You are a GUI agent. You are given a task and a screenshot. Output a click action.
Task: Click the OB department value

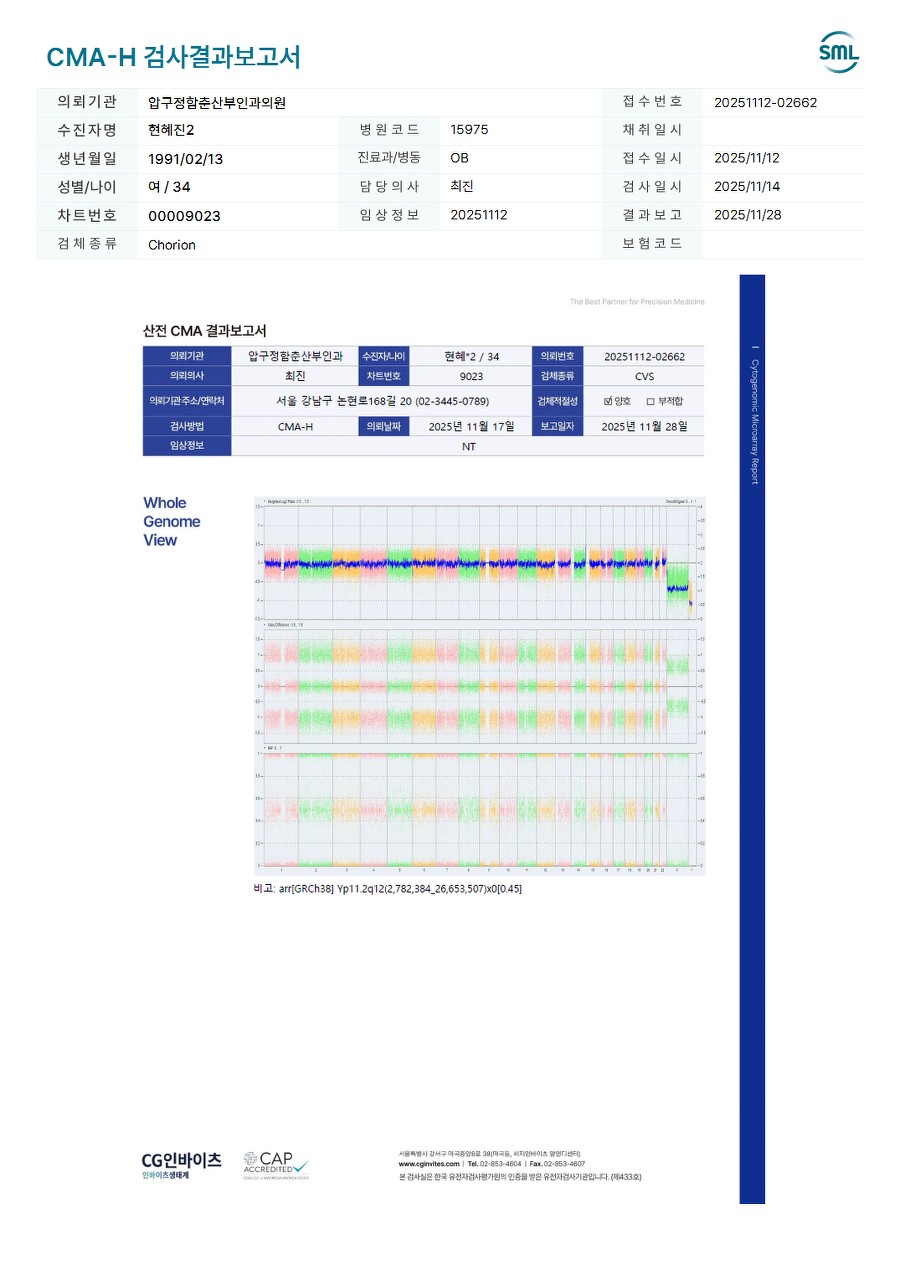[460, 158]
